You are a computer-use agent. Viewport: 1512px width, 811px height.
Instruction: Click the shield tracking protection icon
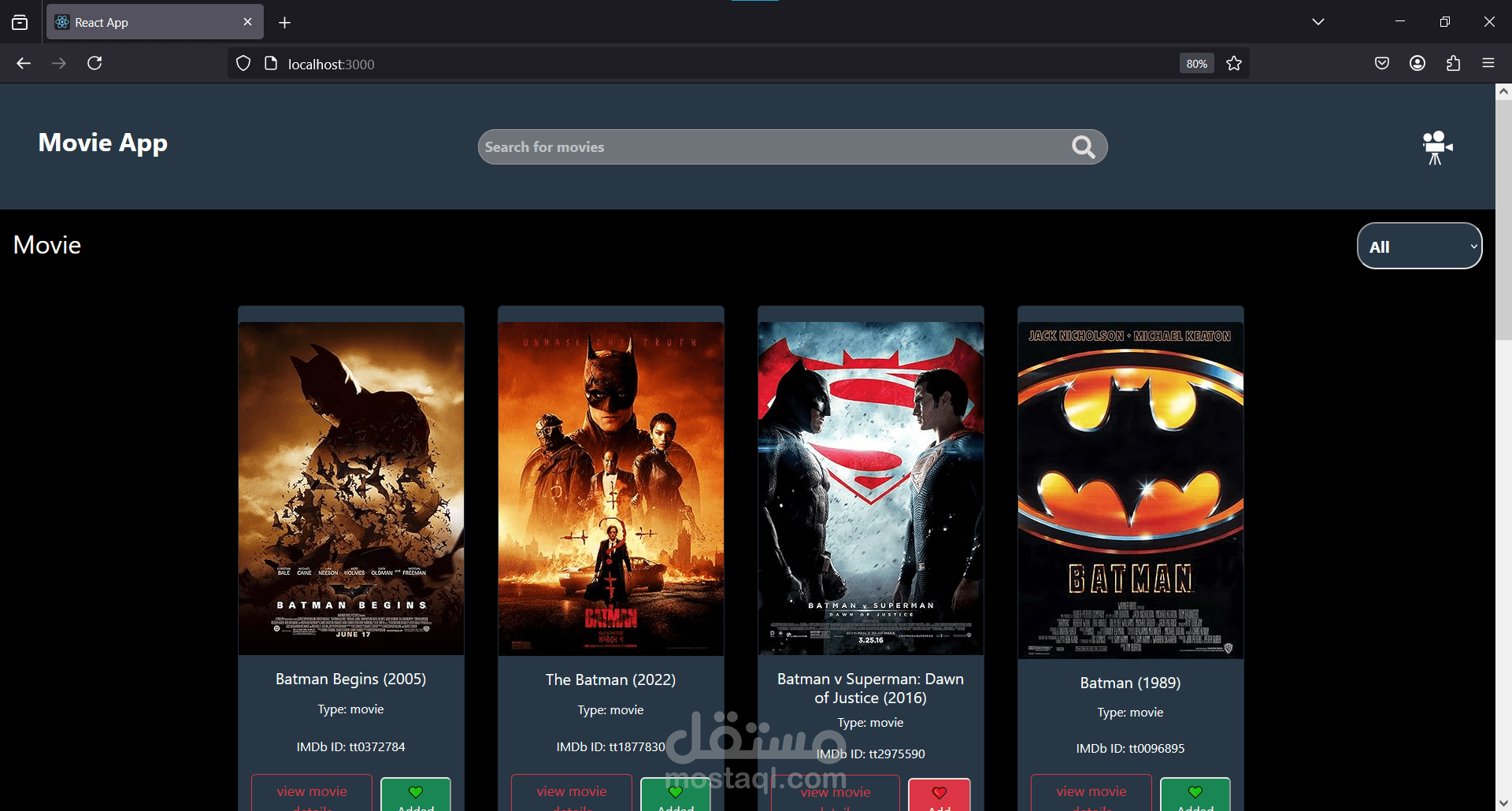point(243,63)
